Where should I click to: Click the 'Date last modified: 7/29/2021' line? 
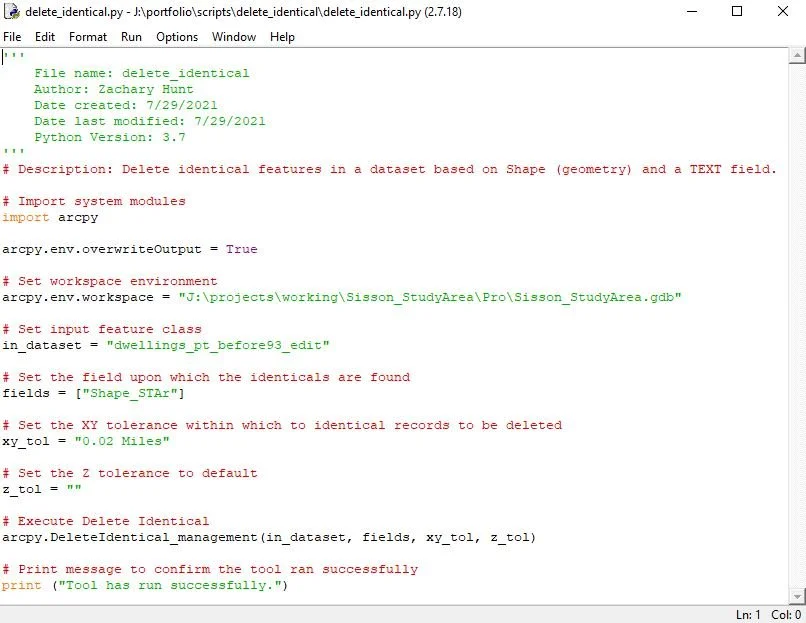(150, 121)
